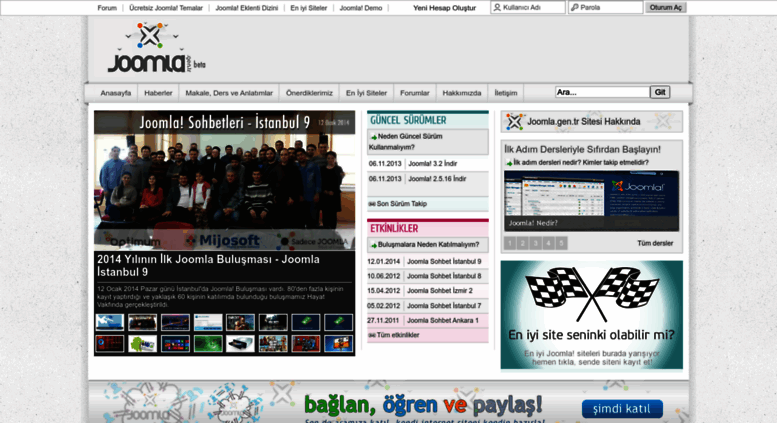Click the Joomla beta logo
The image size is (777, 423).
[x=156, y=49]
